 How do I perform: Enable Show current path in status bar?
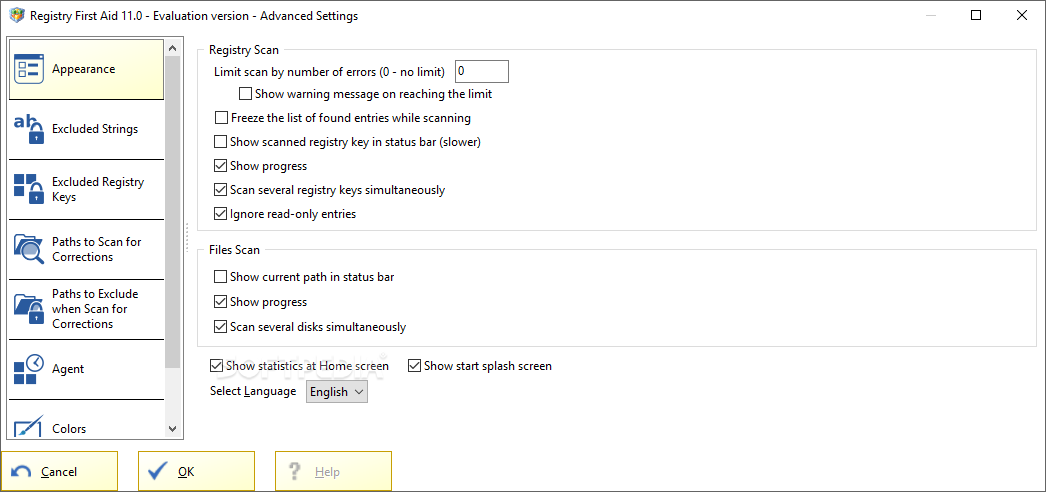[x=221, y=277]
